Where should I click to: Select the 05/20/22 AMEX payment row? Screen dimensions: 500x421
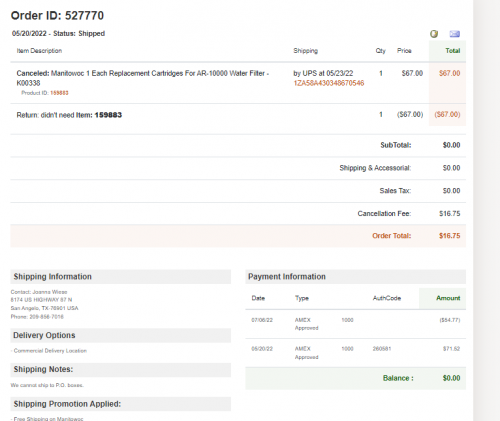click(356, 353)
